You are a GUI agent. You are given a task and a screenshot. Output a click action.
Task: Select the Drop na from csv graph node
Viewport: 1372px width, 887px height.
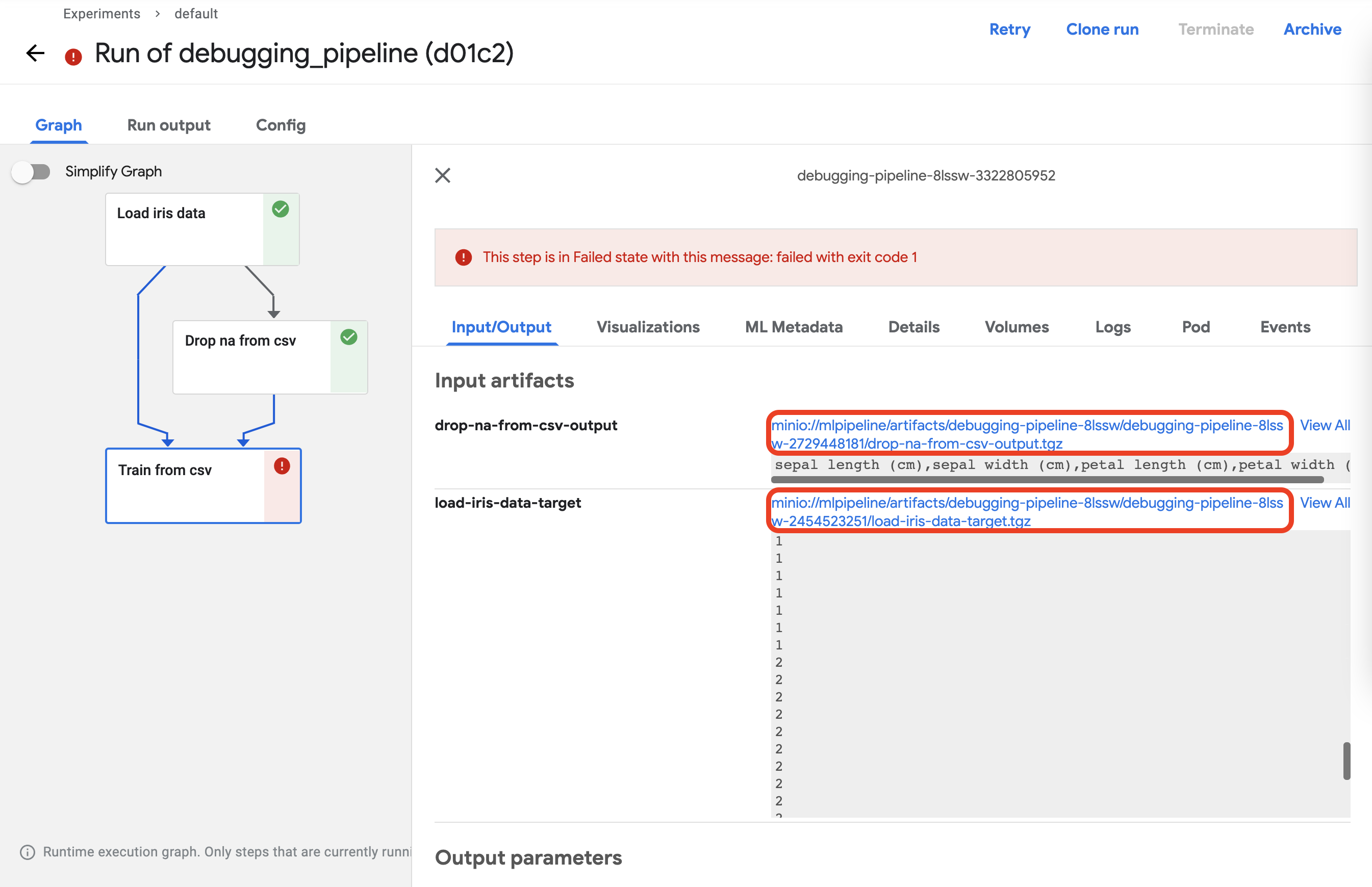[x=270, y=357]
